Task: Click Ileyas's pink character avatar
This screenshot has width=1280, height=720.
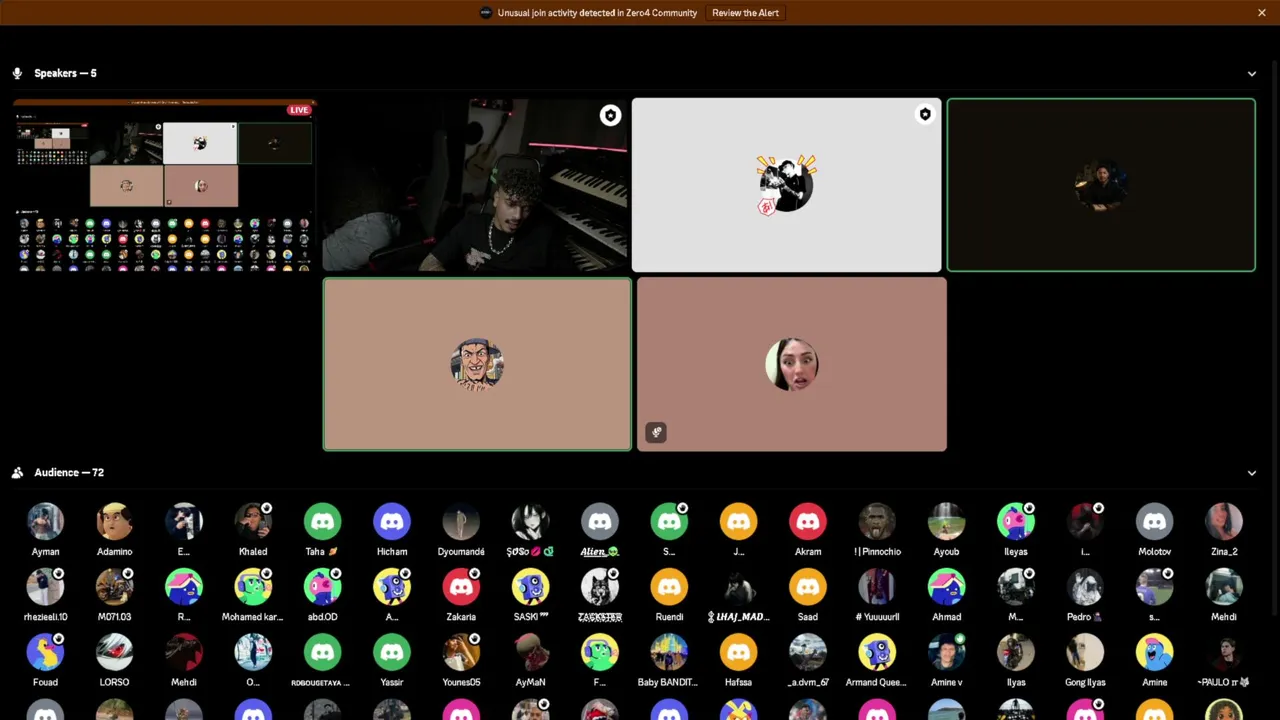Action: point(1016,521)
